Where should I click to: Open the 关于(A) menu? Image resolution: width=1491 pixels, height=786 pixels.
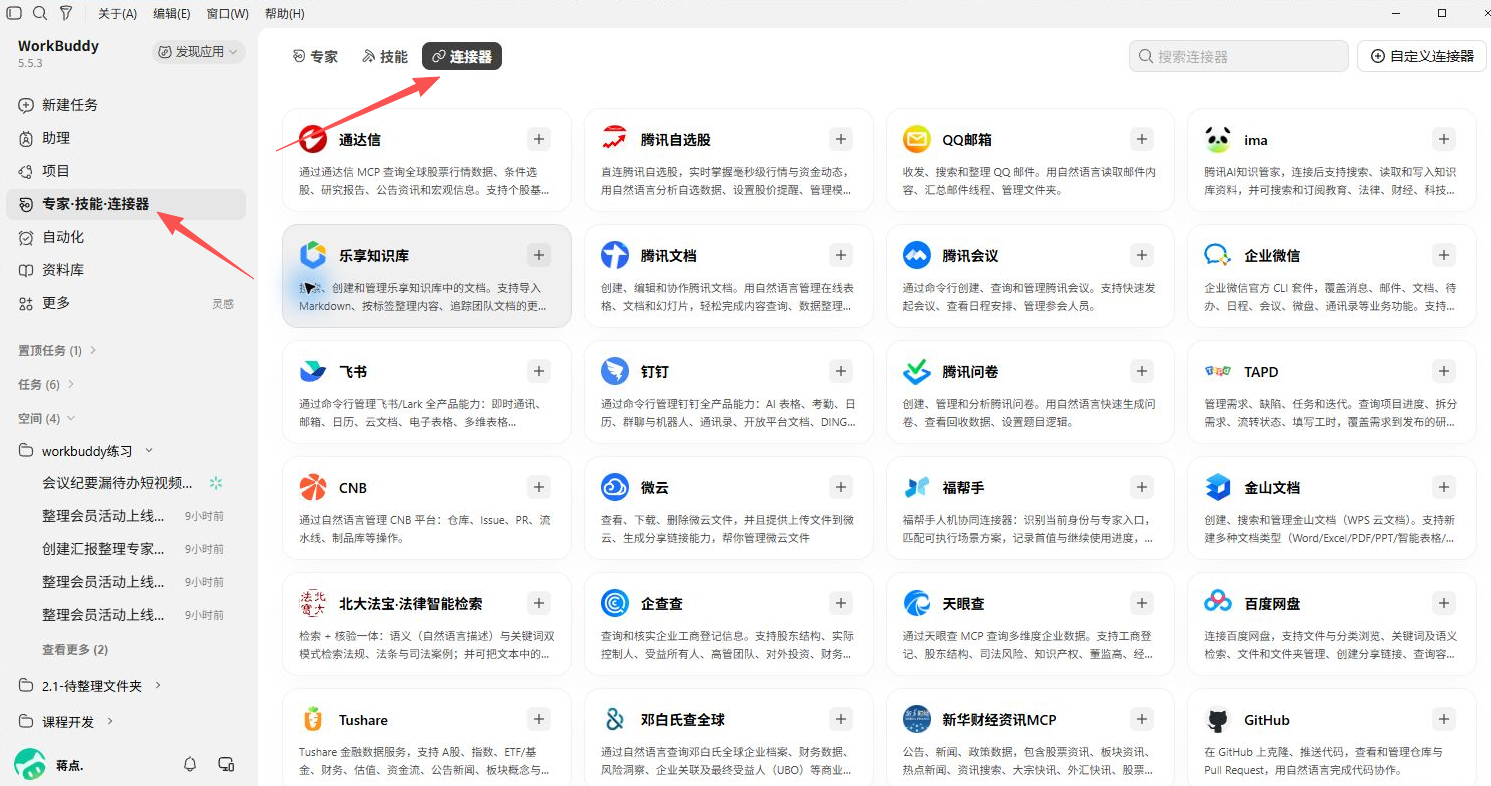pos(118,13)
